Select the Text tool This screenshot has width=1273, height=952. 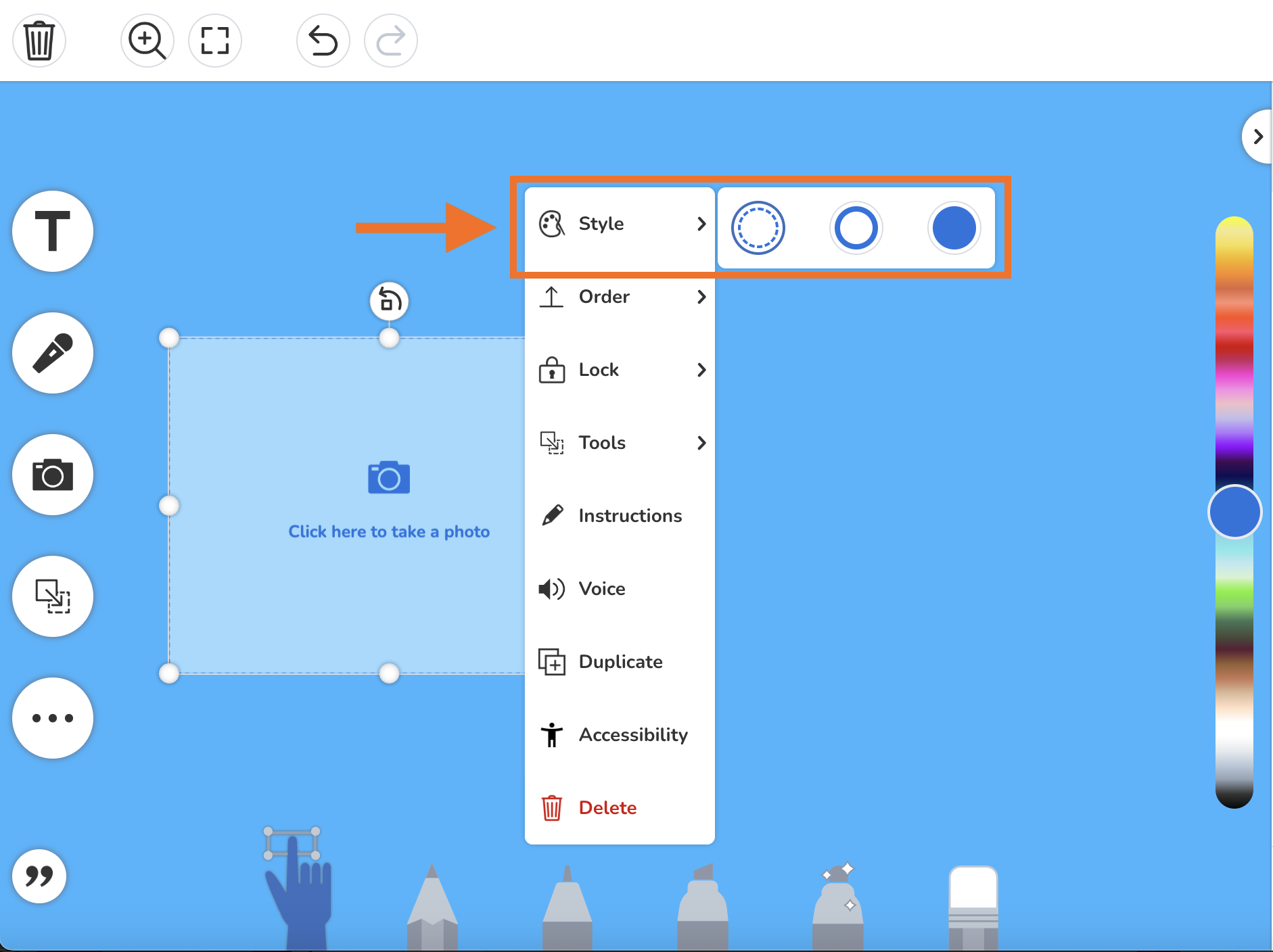(x=53, y=231)
